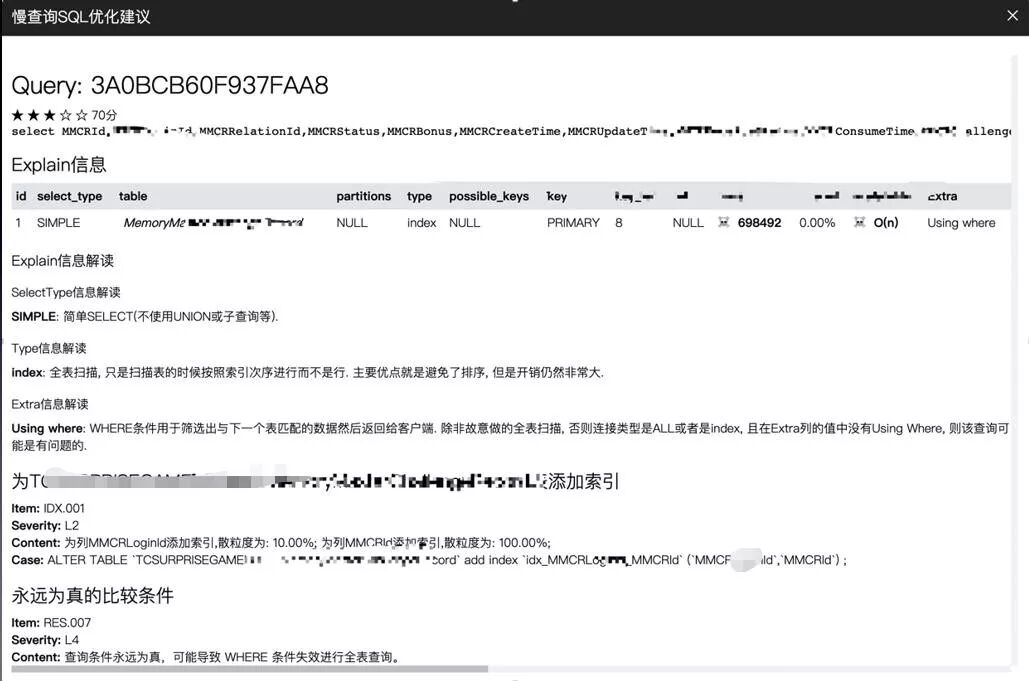Click the possible_keys column header
The image size is (1029, 681).
(489, 196)
